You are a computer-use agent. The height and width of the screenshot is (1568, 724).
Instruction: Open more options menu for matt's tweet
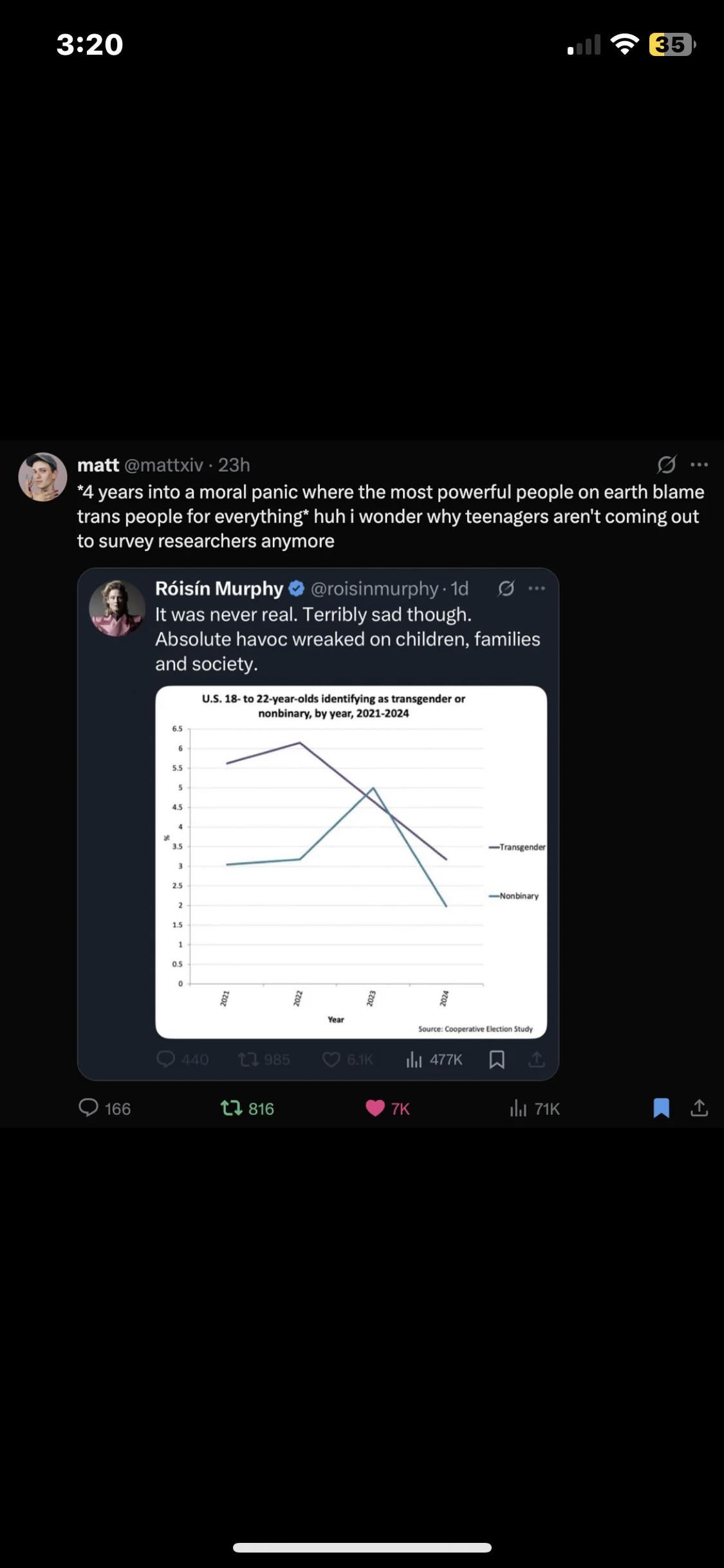699,464
